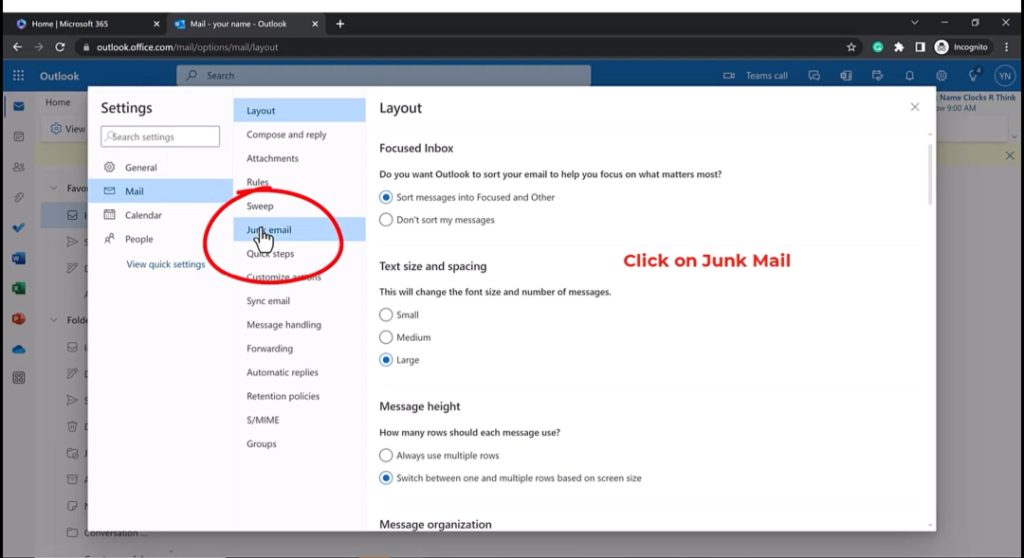Select Always use multiple rows option

[386, 456]
